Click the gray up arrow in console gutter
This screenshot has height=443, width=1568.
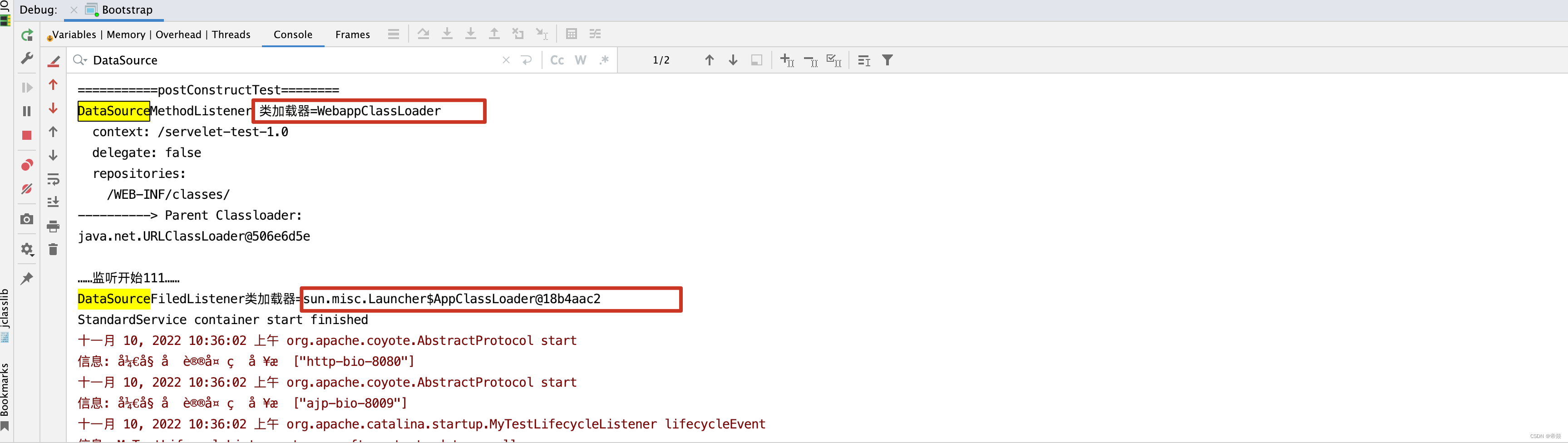(x=54, y=132)
